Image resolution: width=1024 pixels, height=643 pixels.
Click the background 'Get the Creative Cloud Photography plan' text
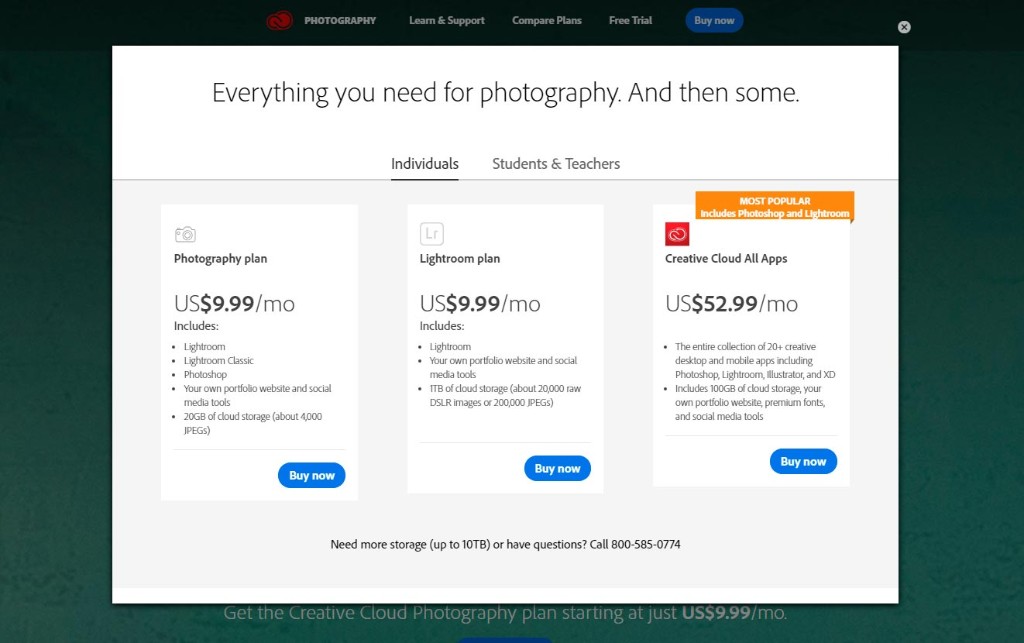505,613
